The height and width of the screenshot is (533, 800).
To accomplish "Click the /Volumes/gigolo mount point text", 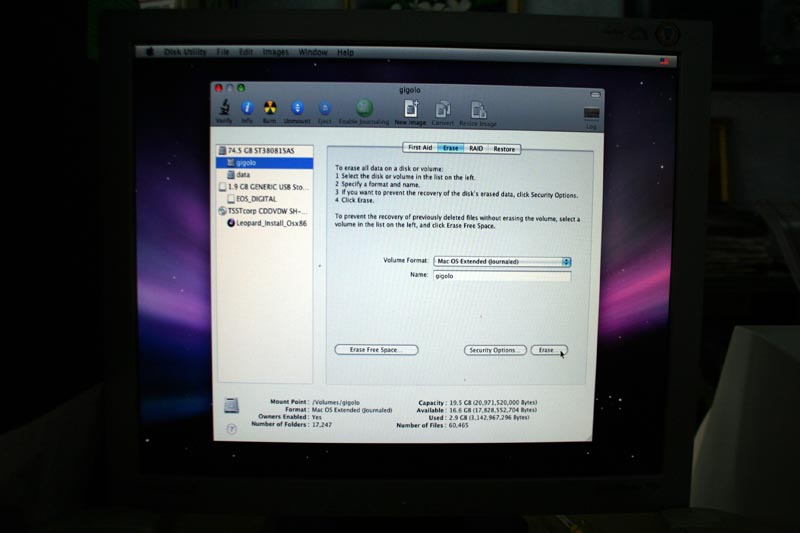I will click(x=336, y=402).
